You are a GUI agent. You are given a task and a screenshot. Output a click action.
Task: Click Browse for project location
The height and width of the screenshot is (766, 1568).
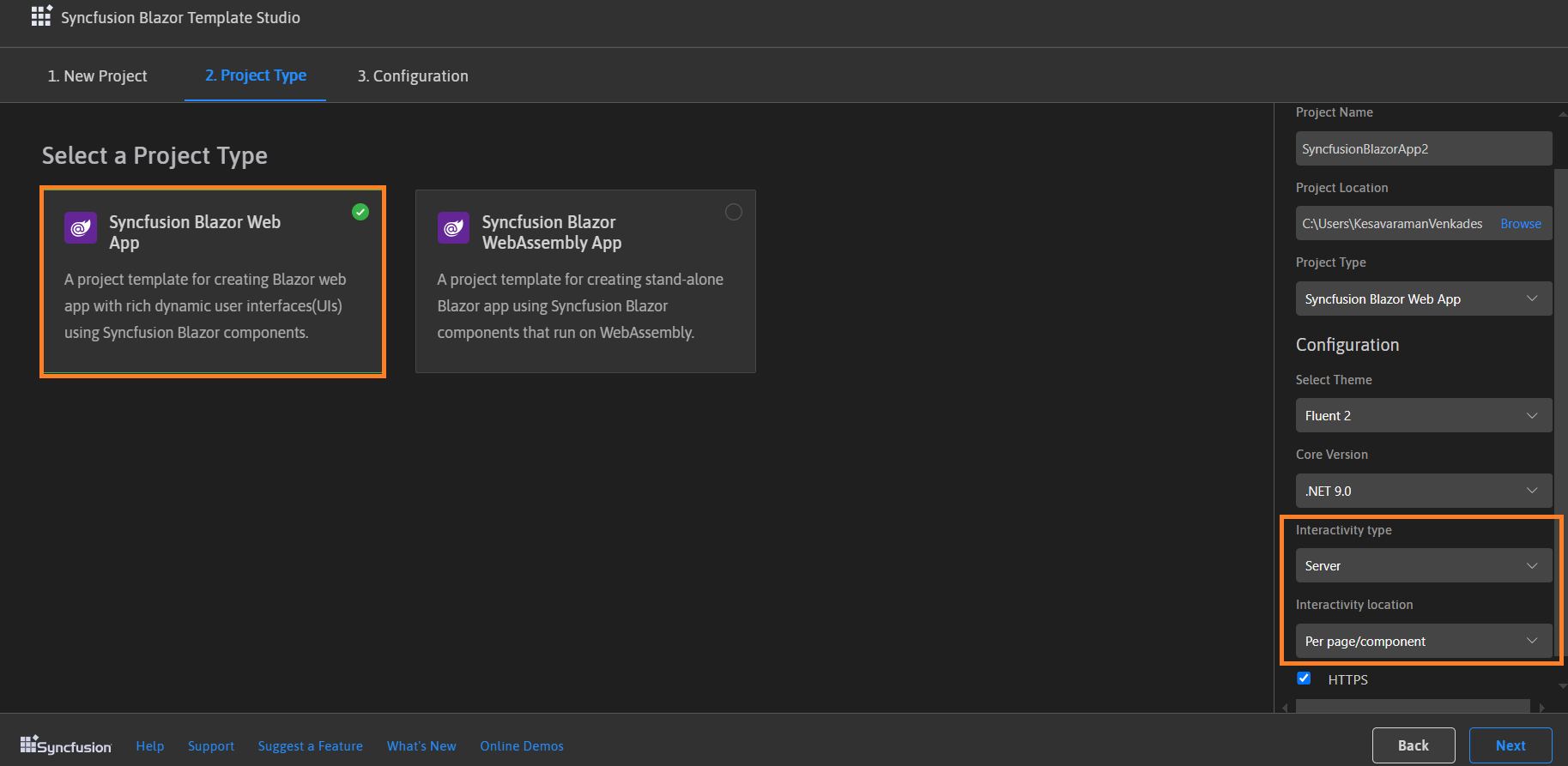tap(1521, 224)
